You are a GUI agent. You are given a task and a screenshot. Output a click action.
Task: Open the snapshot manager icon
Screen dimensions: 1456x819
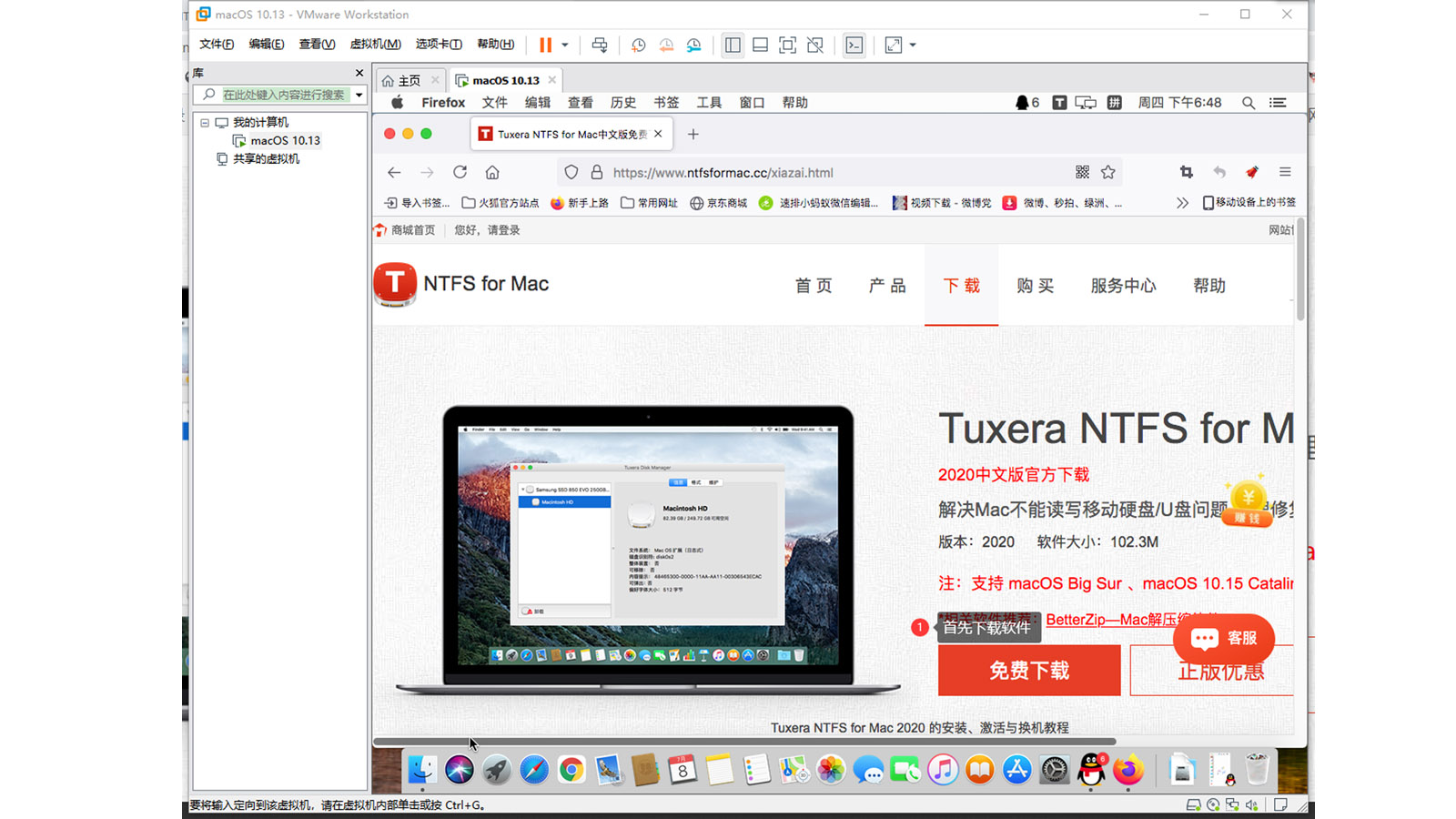[694, 45]
